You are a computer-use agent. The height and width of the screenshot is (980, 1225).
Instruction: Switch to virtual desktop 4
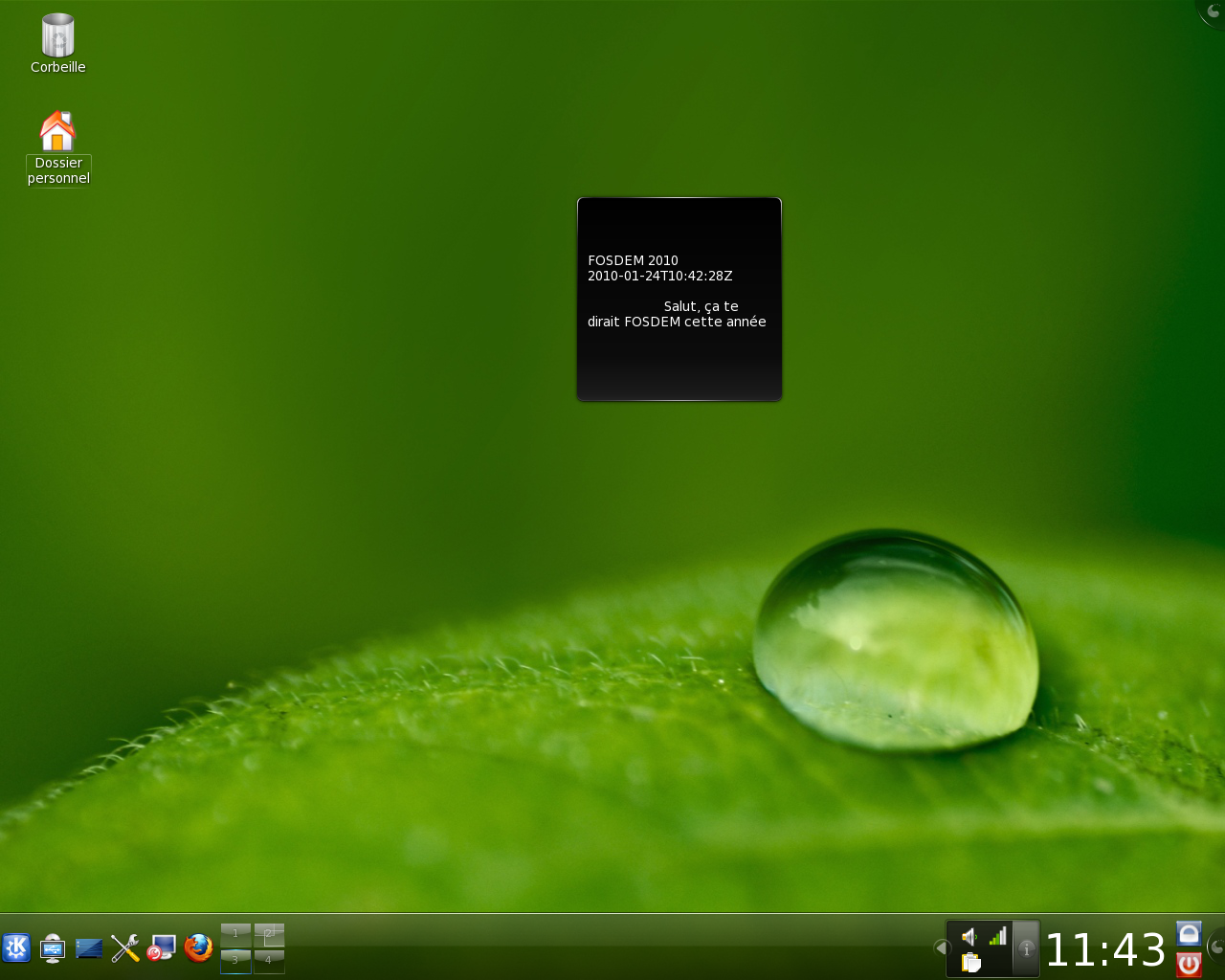point(269,961)
